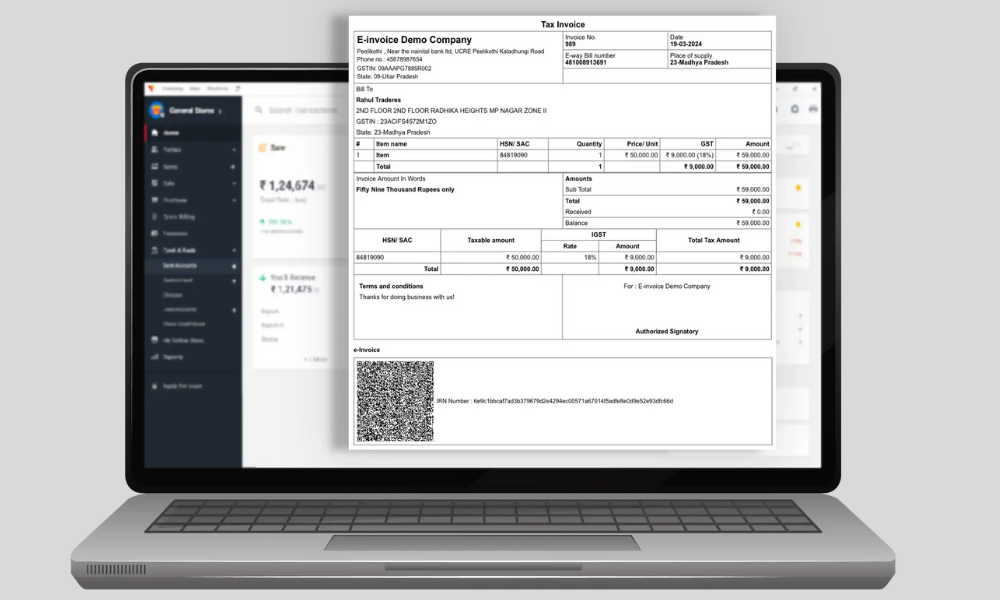The image size is (1000, 600).
Task: Click the General Stores company logo
Action: tap(157, 110)
